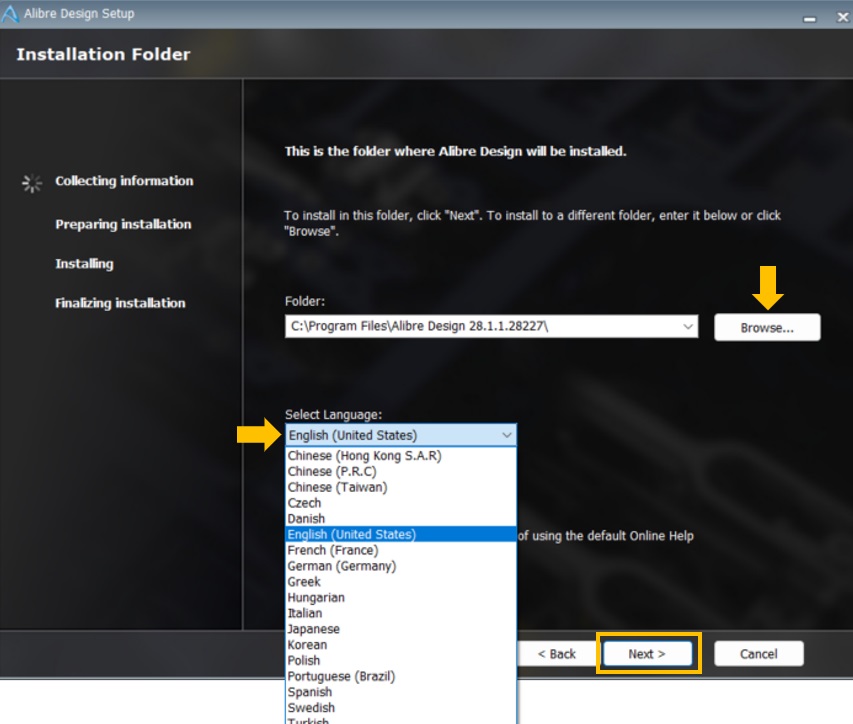Cancel the installation setup
The image size is (853, 724).
pyautogui.click(x=758, y=653)
